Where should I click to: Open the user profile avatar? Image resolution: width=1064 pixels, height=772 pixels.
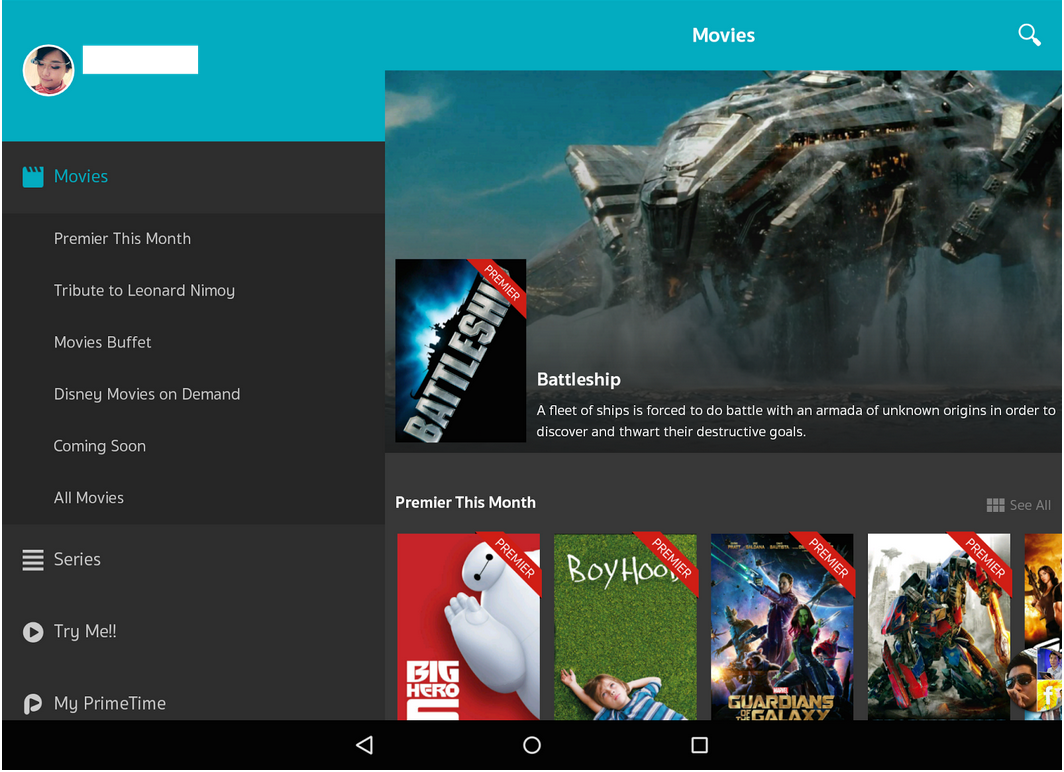[48, 71]
